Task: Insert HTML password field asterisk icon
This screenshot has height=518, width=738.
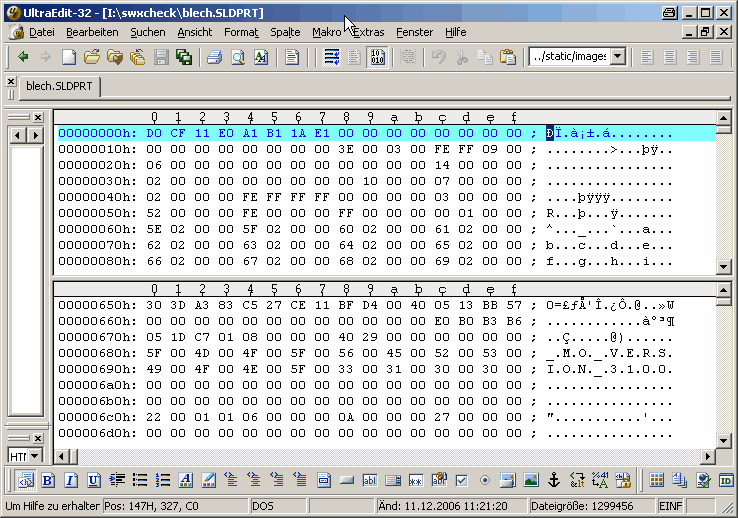Action: click(416, 480)
